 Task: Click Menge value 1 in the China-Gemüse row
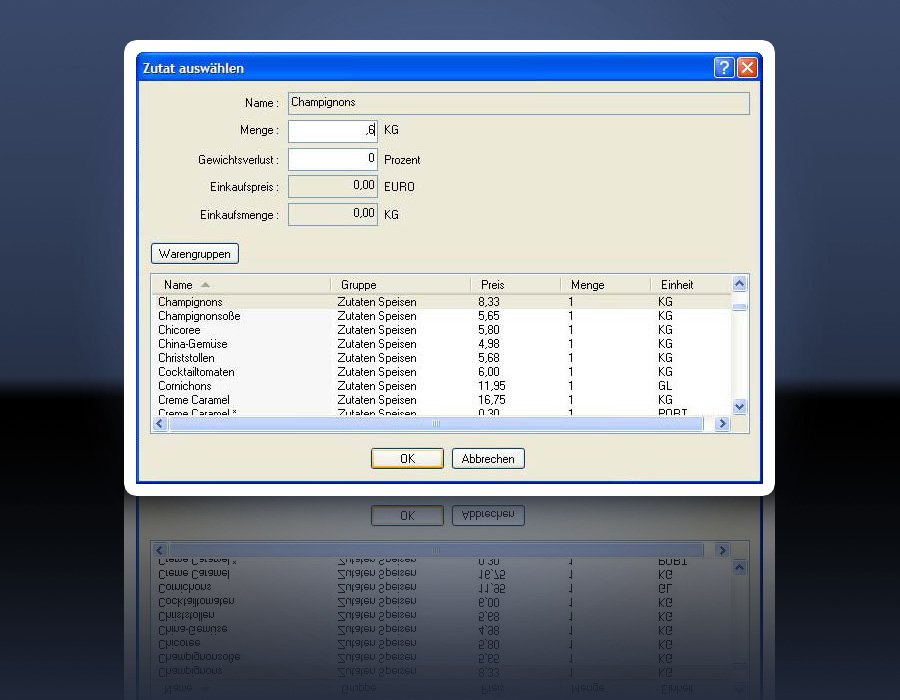tap(571, 344)
